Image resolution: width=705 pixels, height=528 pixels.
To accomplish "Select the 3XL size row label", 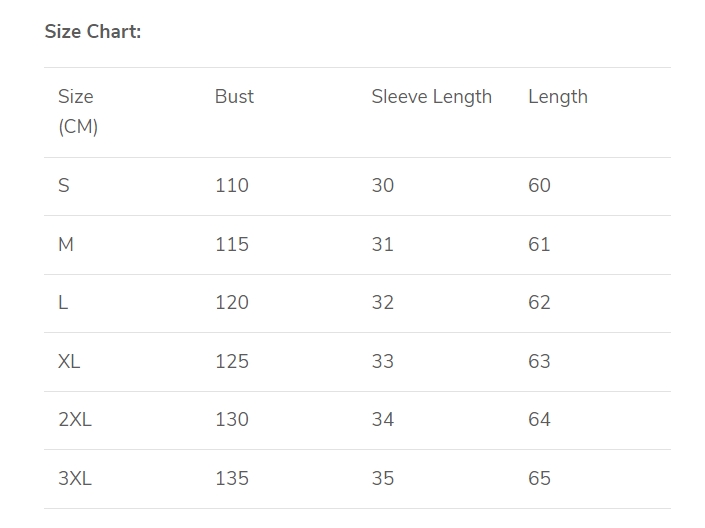I will click(75, 479).
